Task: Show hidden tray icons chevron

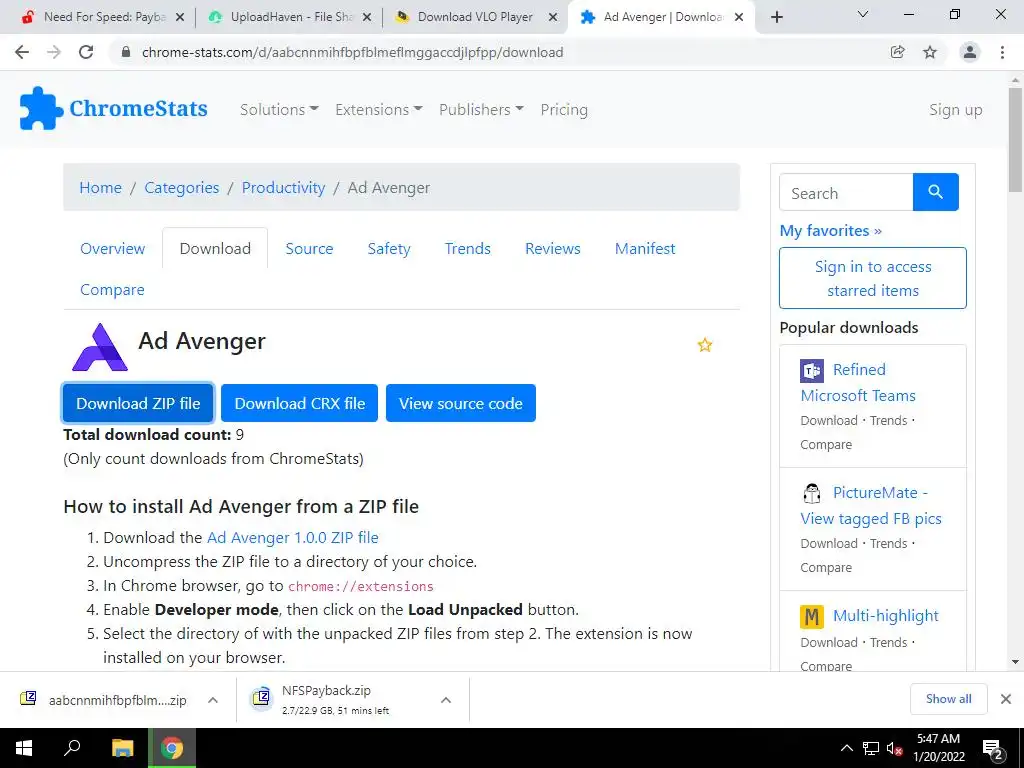Action: 846,748
